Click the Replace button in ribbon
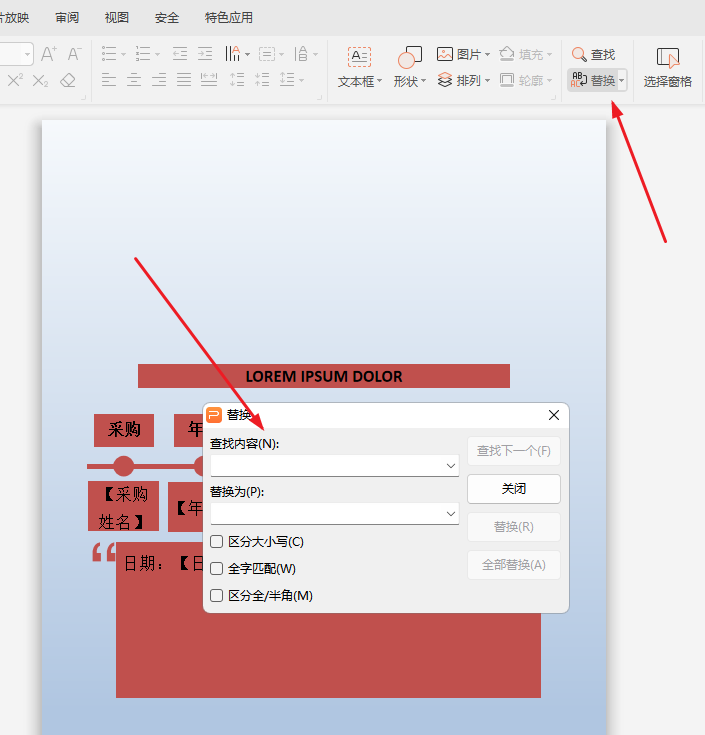This screenshot has width=705, height=735. (593, 81)
